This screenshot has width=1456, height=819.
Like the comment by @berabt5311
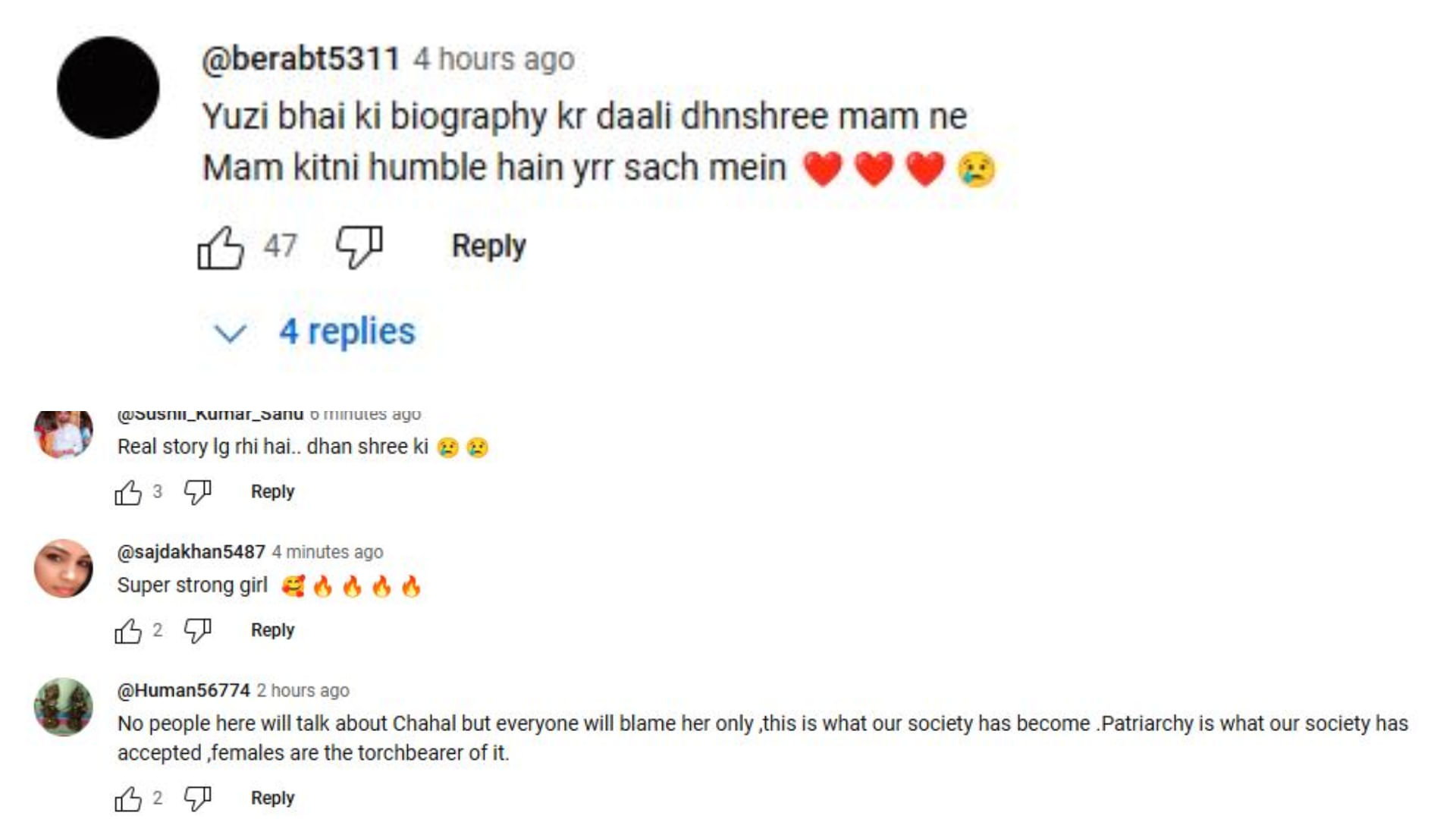(x=221, y=247)
